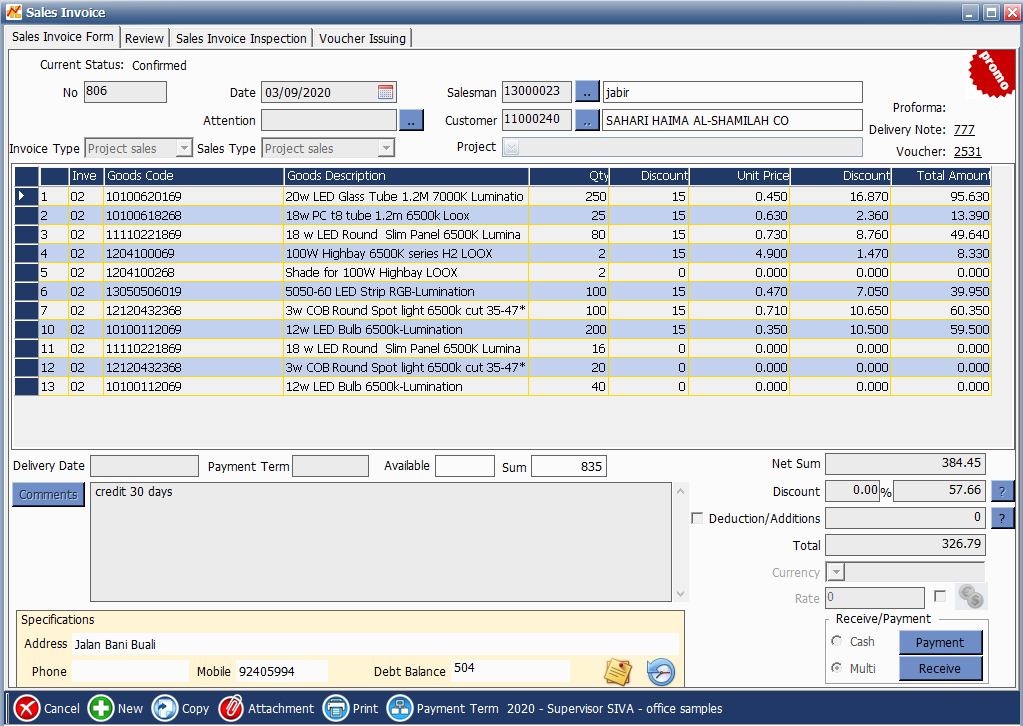Screen dimensions: 1023x726
Task: Enable the Deduction/Additions checkbox
Action: (x=697, y=518)
